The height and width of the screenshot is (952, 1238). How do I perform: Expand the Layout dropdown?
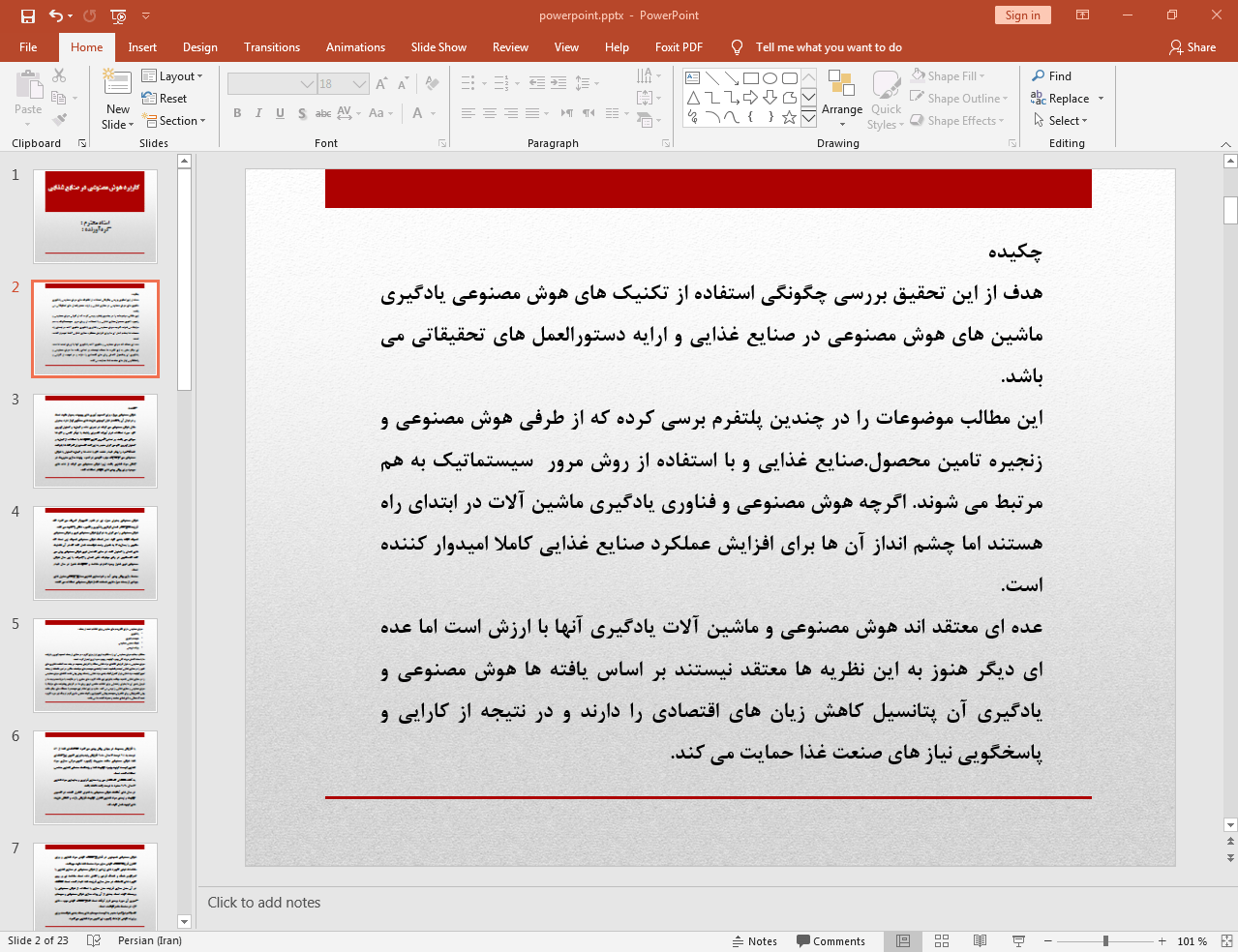172,75
